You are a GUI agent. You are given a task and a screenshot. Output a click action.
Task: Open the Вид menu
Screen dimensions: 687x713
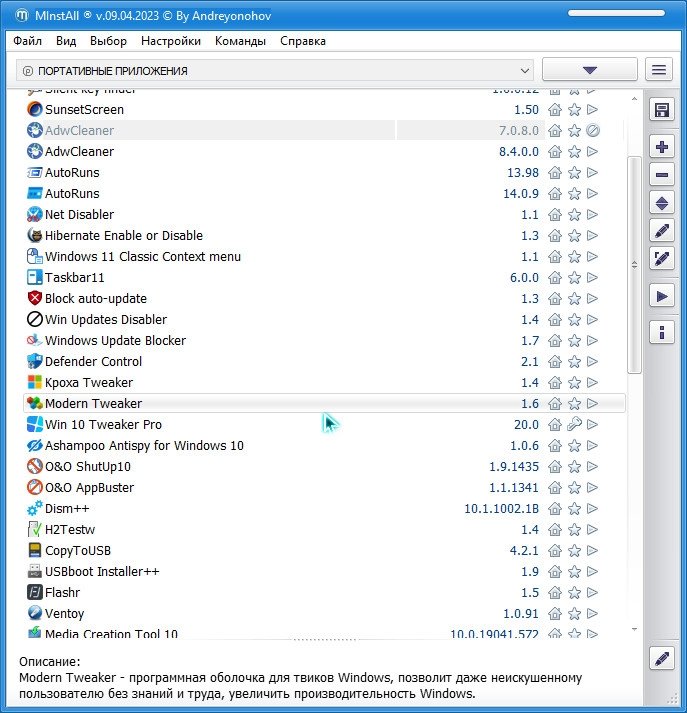66,41
